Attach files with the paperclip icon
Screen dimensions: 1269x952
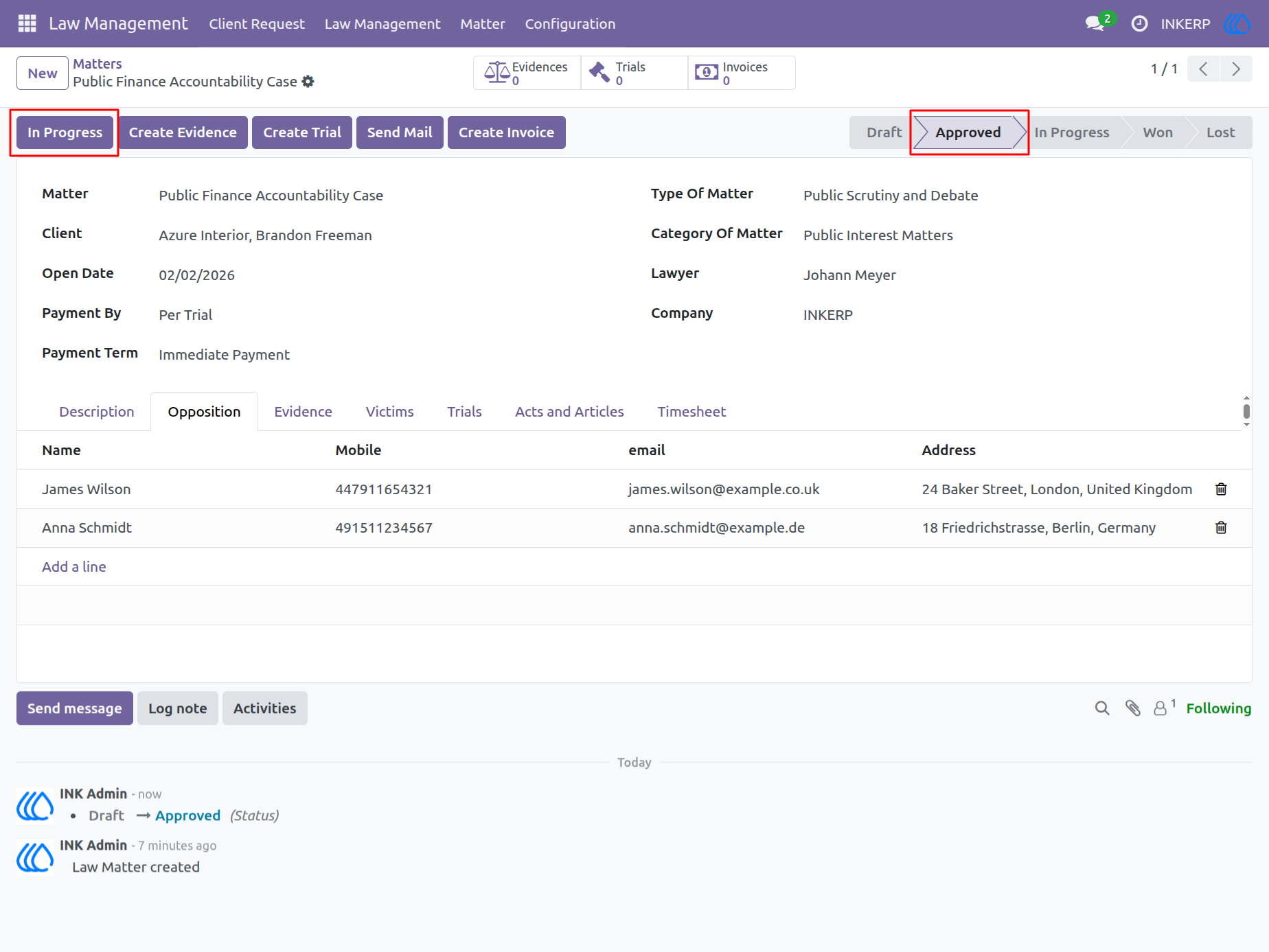(x=1132, y=708)
